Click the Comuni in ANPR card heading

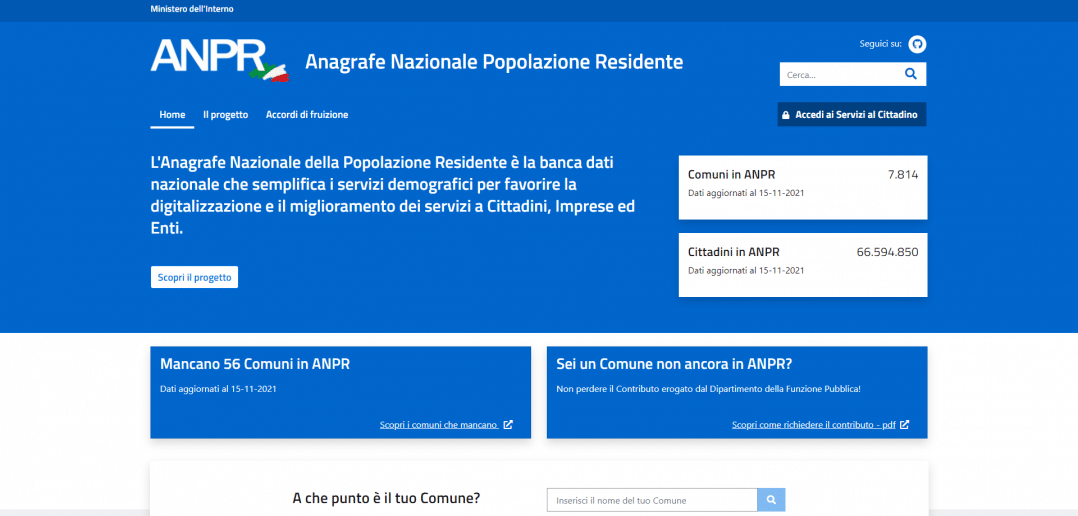pyautogui.click(x=732, y=175)
